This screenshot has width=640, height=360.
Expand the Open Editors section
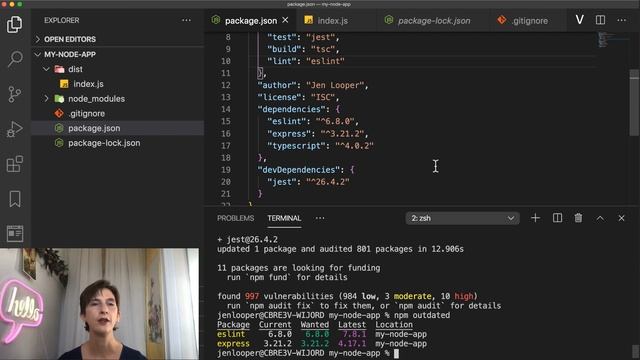(x=118, y=39)
